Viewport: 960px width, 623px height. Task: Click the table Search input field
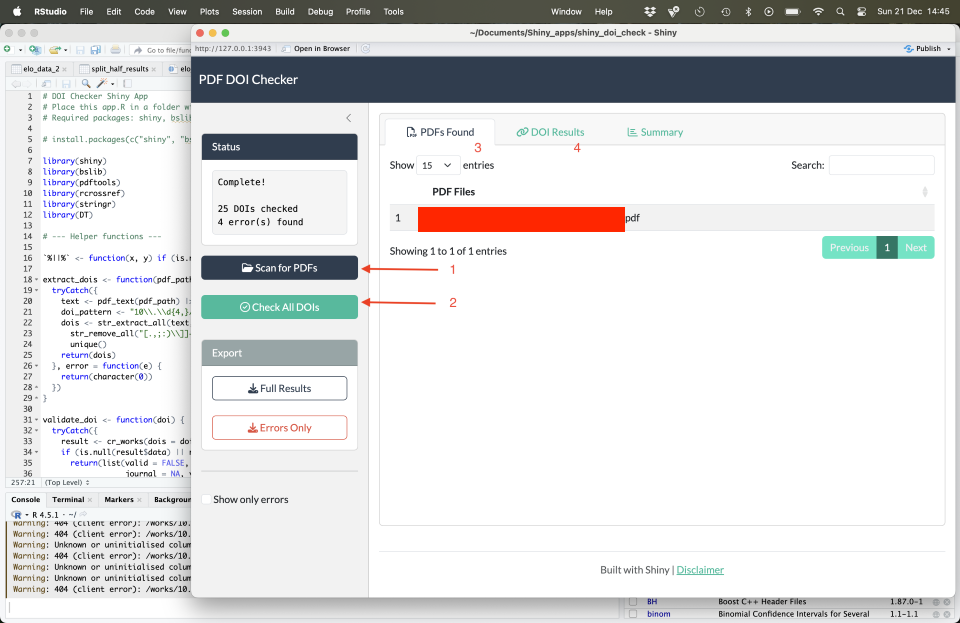881,165
